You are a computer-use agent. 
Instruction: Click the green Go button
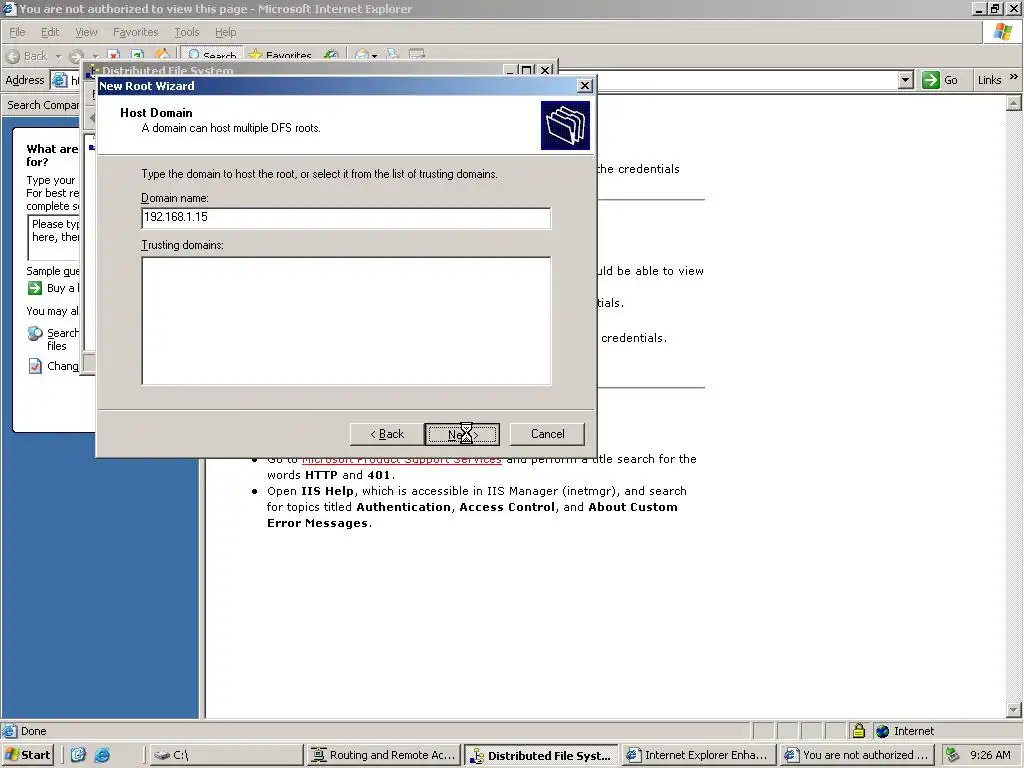click(940, 80)
